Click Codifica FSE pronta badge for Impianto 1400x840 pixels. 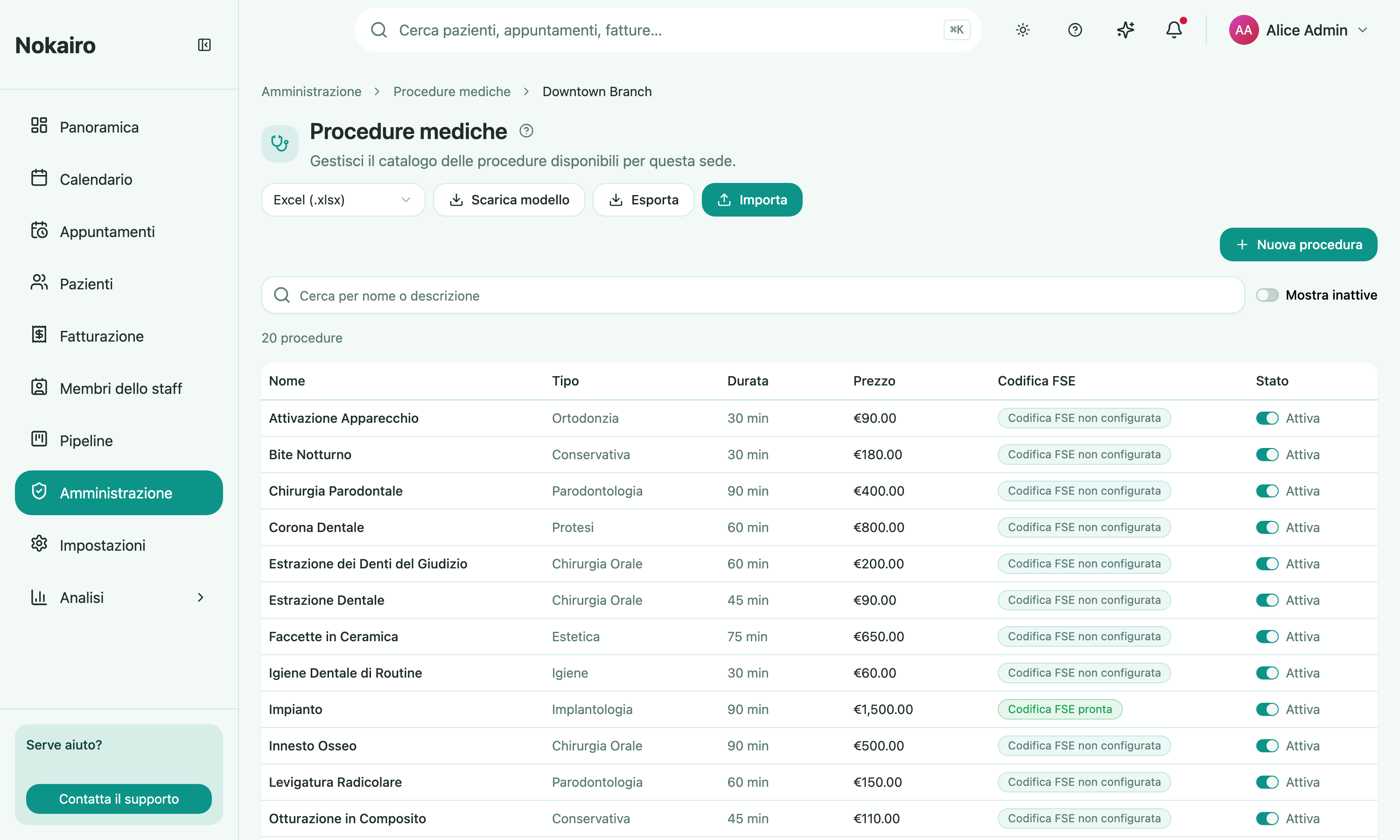[1059, 709]
